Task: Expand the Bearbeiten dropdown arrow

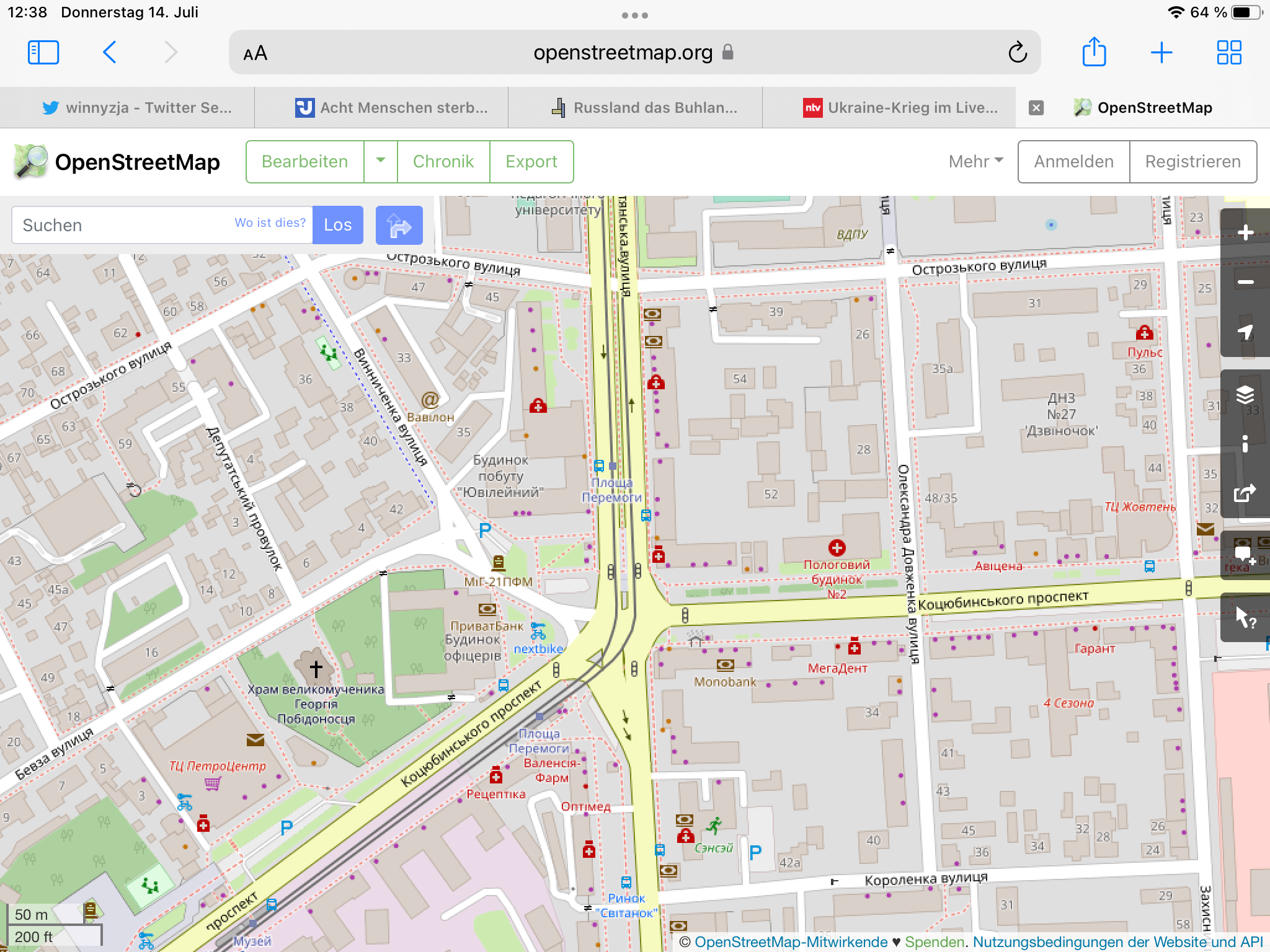Action: tap(381, 161)
